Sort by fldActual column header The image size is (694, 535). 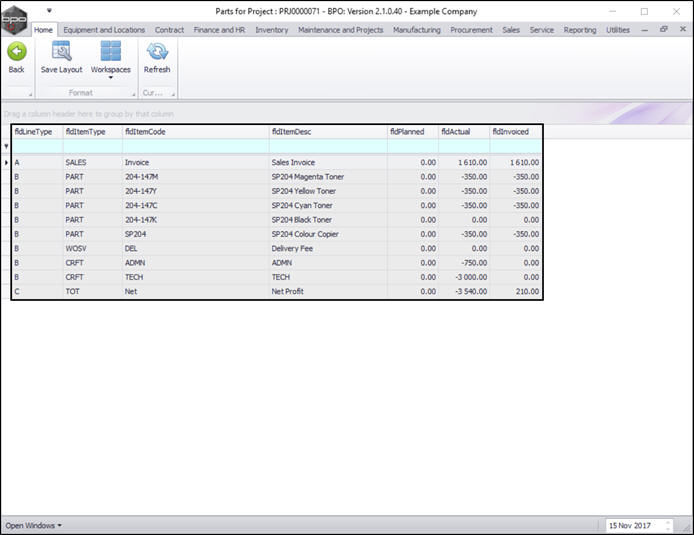coord(464,131)
